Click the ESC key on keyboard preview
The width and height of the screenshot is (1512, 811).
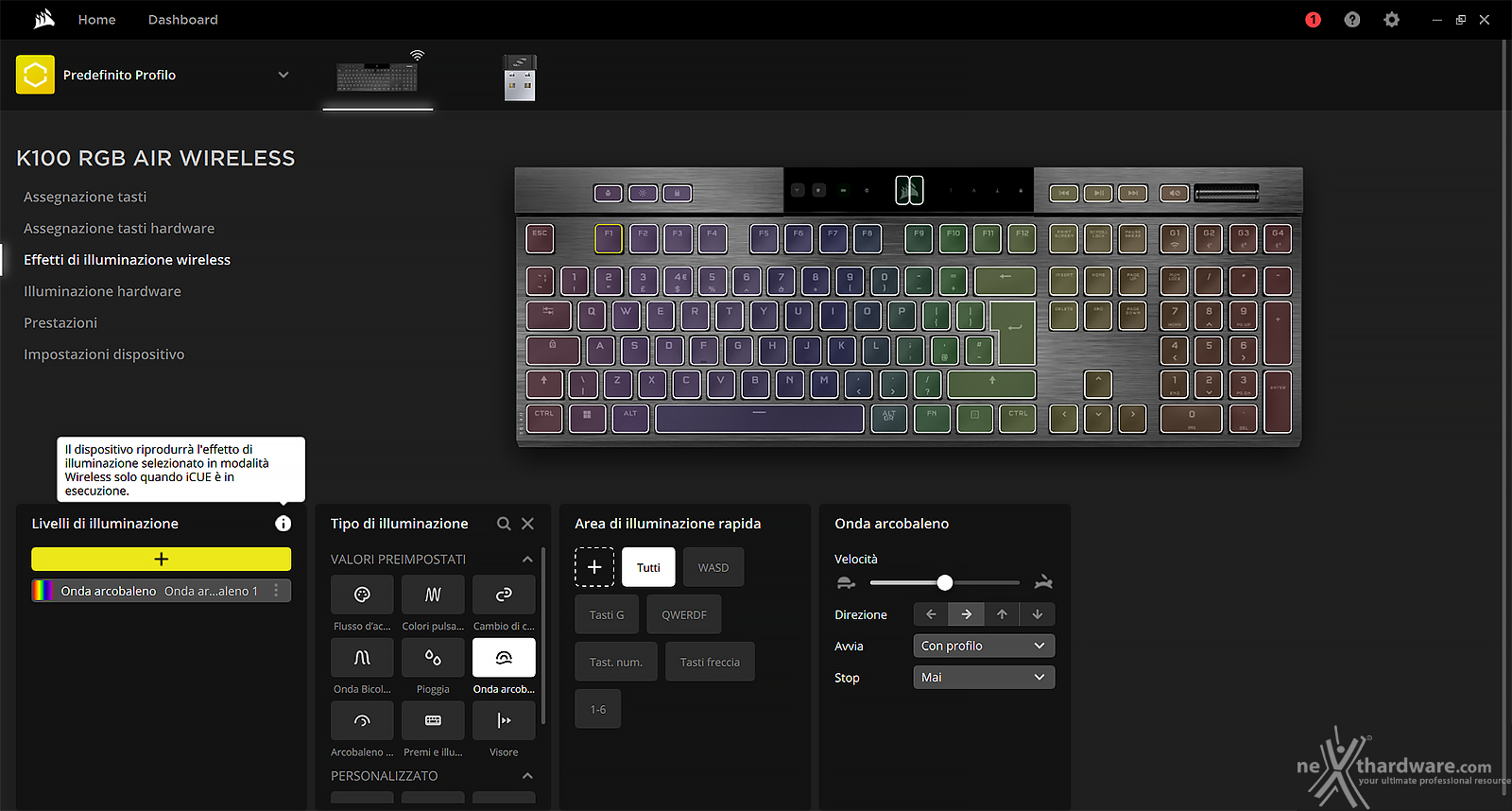pyautogui.click(x=540, y=238)
